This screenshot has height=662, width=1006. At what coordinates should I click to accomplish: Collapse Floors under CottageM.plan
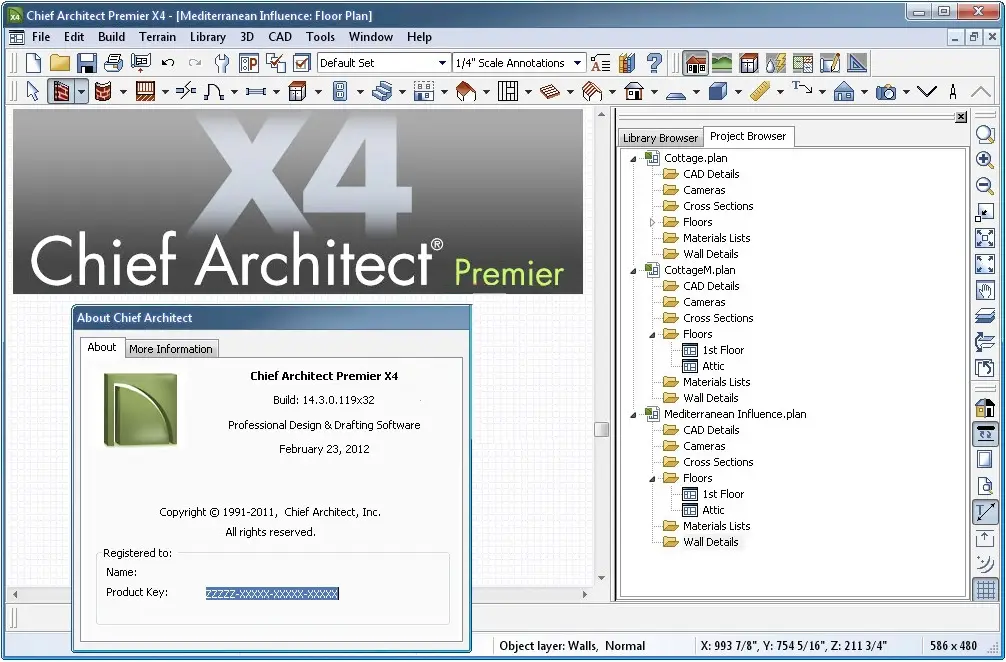(x=652, y=335)
